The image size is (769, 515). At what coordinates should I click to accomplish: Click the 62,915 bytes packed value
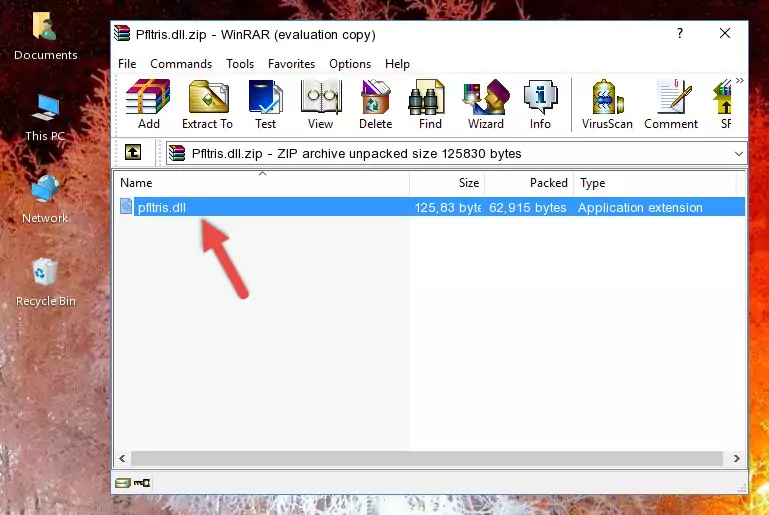(528, 207)
